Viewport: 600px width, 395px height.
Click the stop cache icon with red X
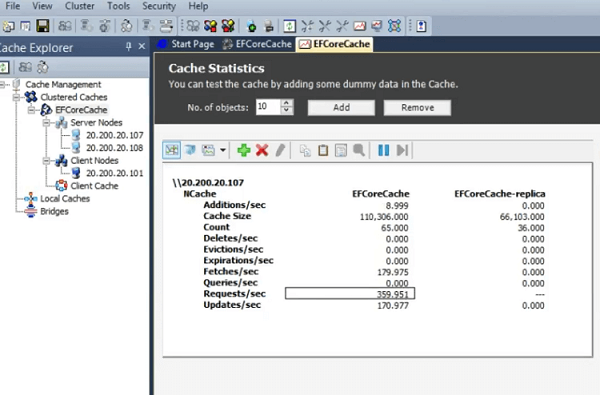[228, 26]
